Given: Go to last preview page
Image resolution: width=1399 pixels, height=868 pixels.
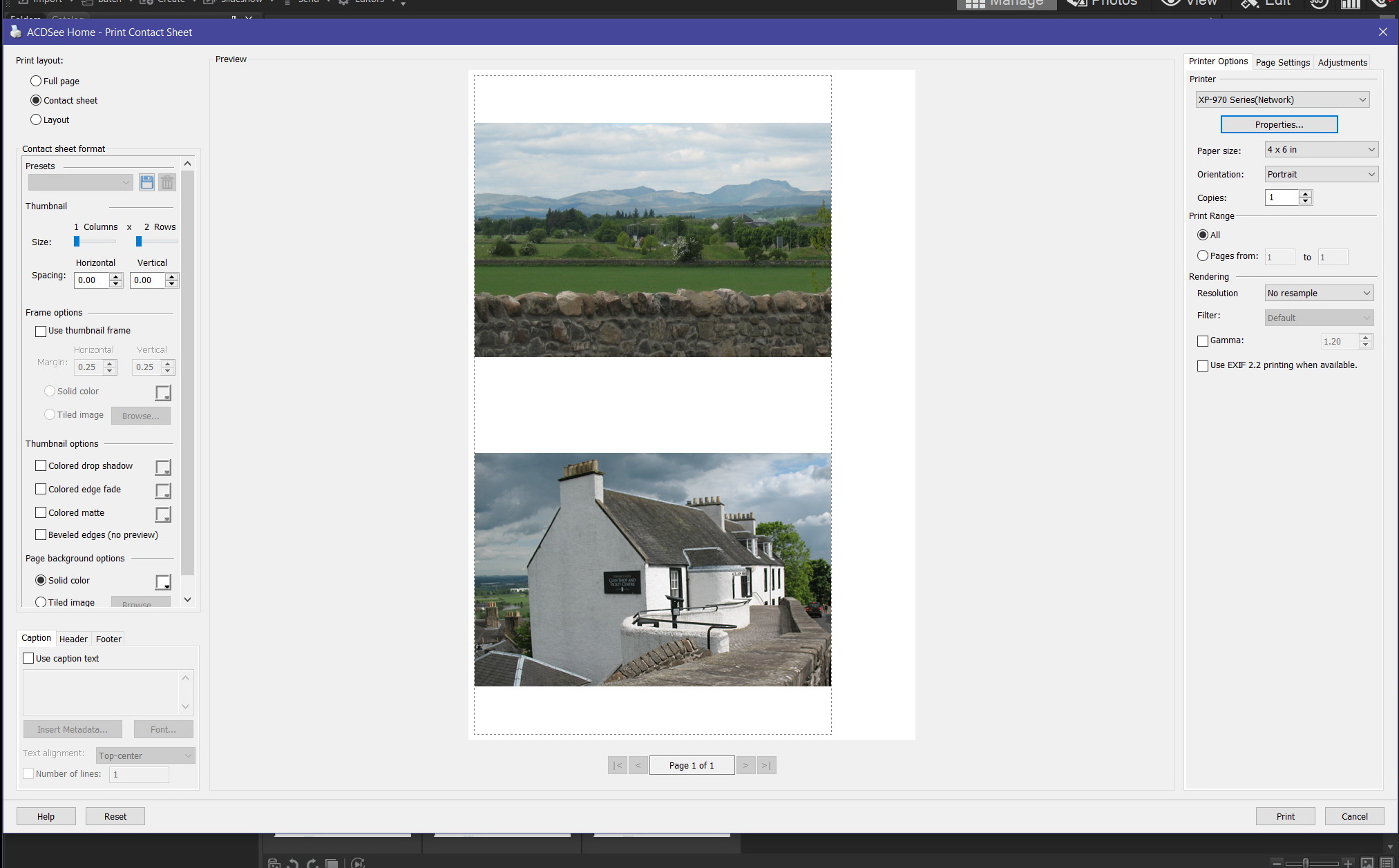Looking at the screenshot, I should point(767,765).
